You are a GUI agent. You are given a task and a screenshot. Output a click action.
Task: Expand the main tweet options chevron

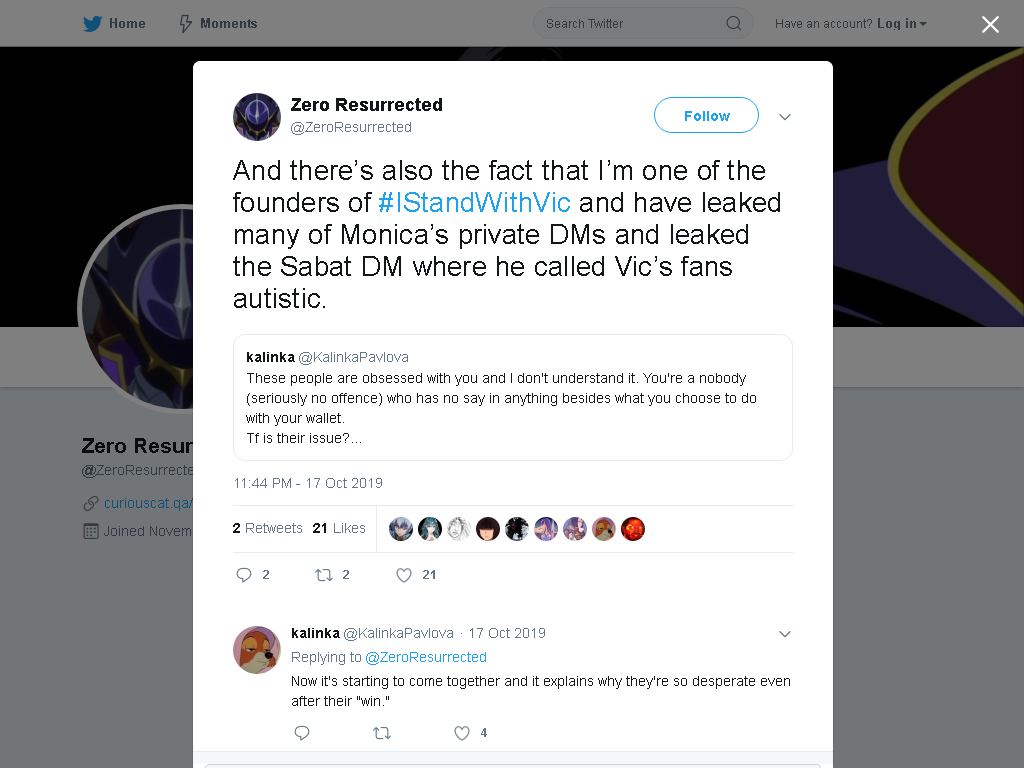(785, 117)
